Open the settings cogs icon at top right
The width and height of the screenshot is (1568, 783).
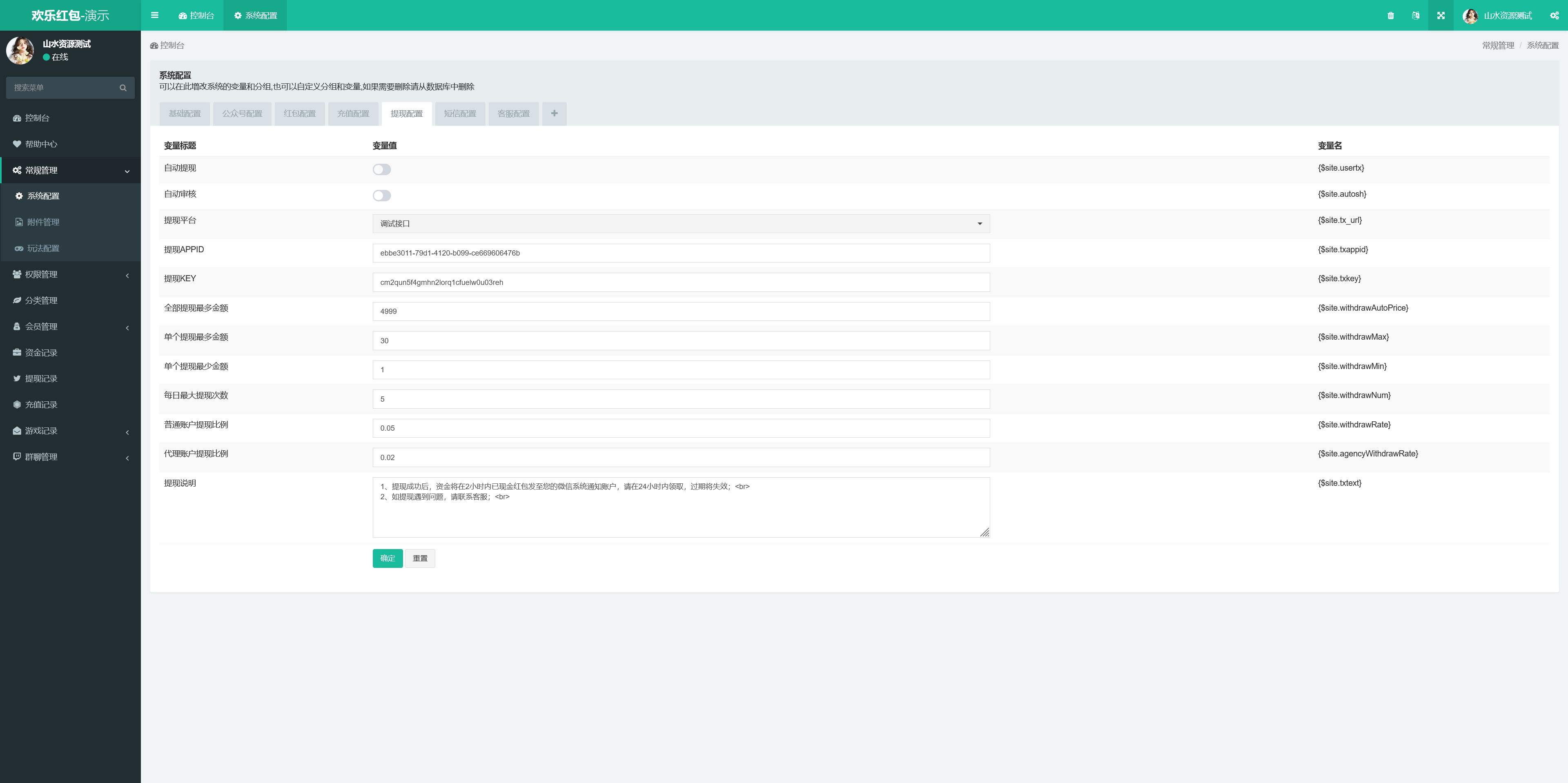(x=1554, y=15)
